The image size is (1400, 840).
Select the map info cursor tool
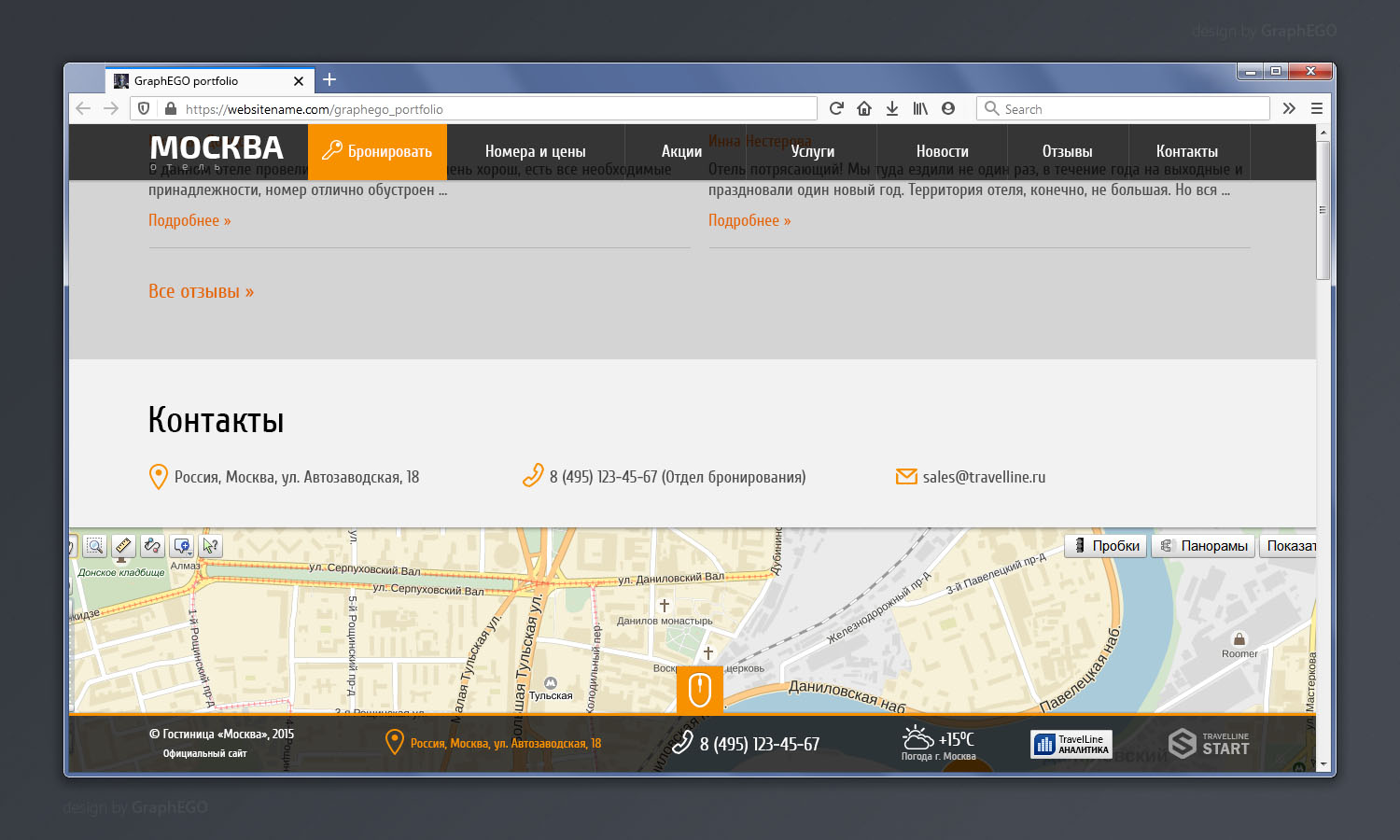[211, 546]
